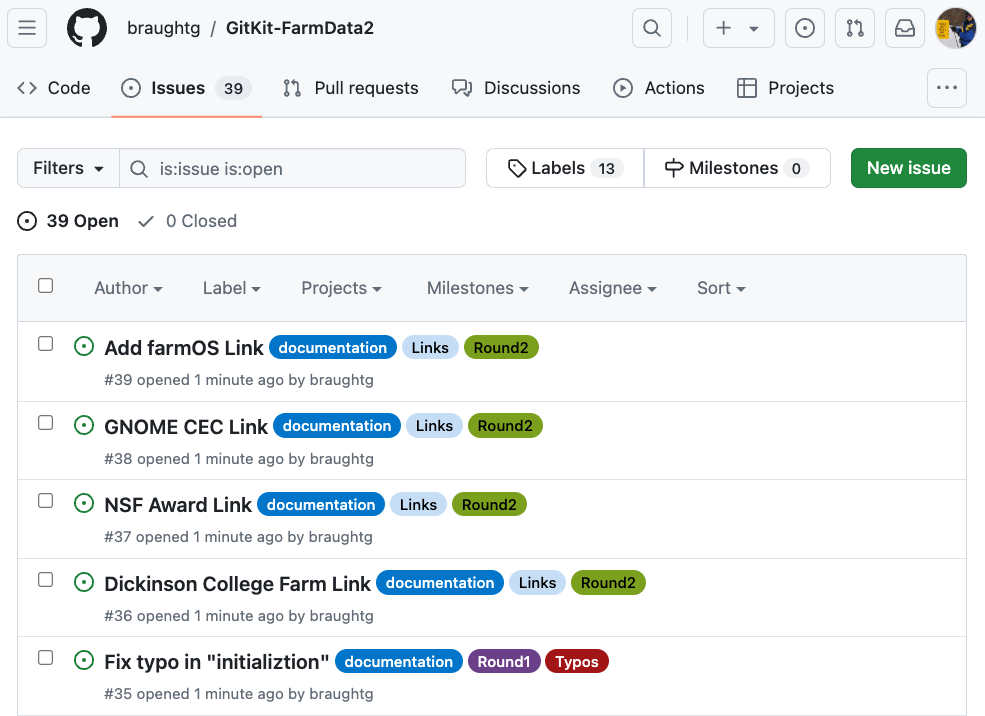The height and width of the screenshot is (716, 985).
Task: Open the NSF Award Link issue title
Action: (x=178, y=505)
